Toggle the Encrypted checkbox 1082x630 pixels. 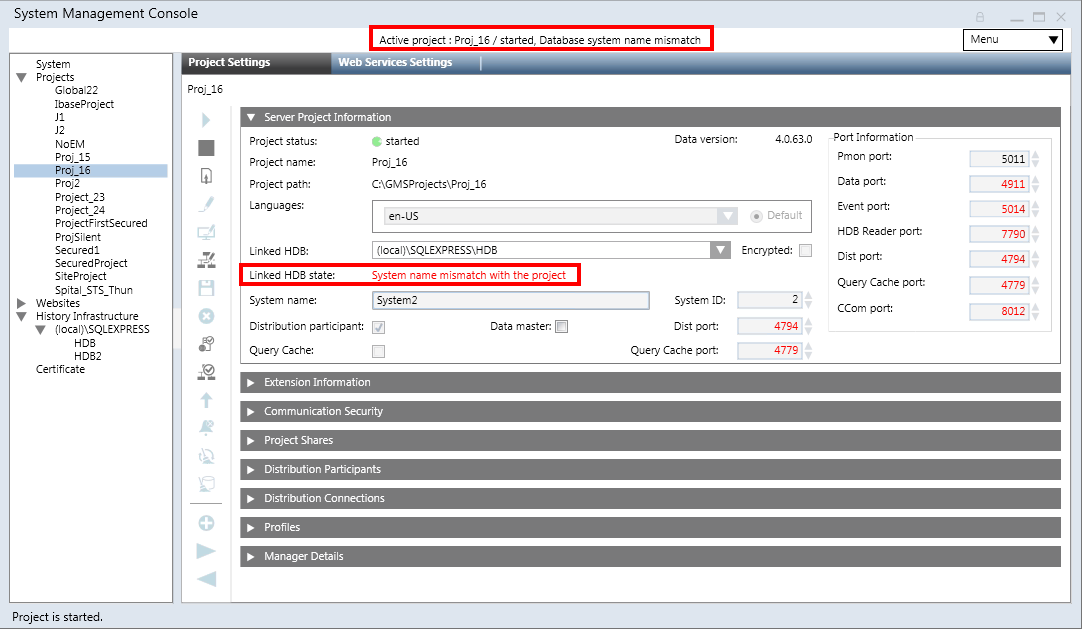pyautogui.click(x=805, y=250)
